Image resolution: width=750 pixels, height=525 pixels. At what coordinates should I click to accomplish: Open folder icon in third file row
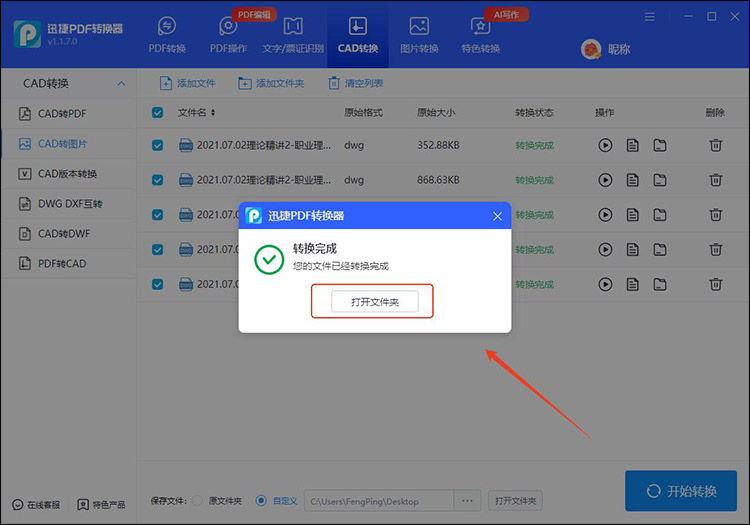pyautogui.click(x=660, y=215)
